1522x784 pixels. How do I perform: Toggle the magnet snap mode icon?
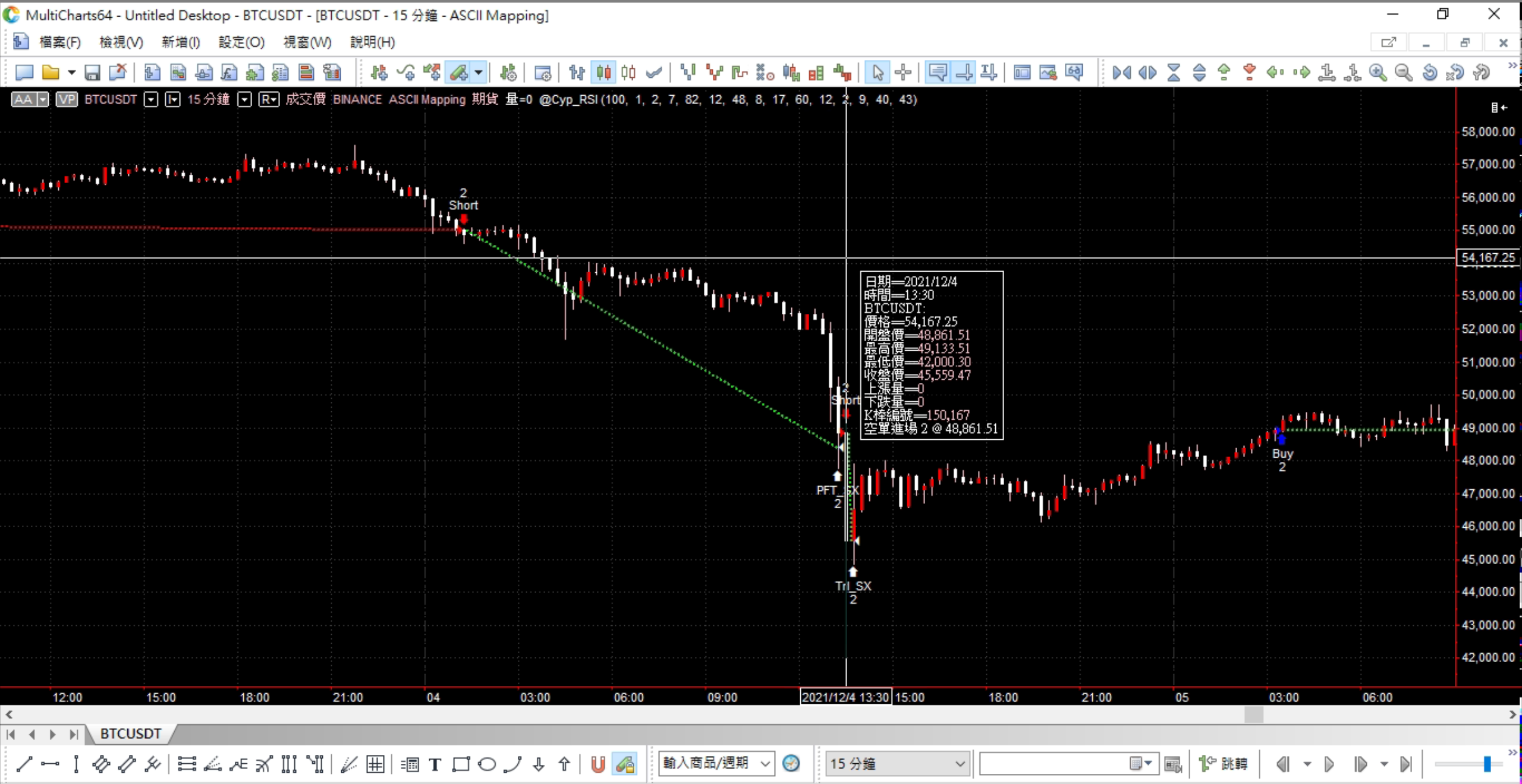598,764
